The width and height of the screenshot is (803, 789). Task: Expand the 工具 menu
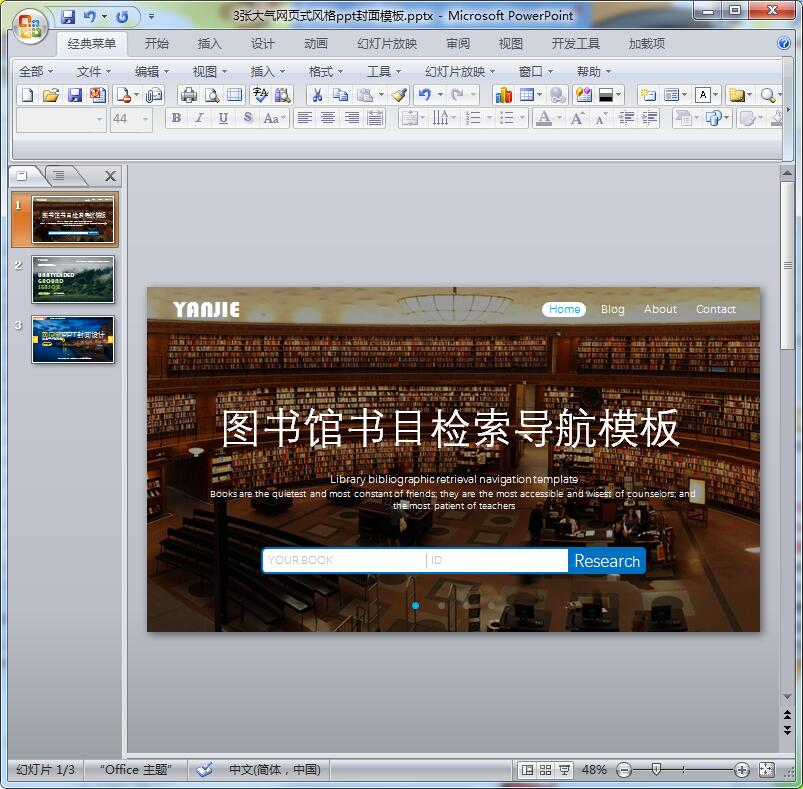(384, 72)
